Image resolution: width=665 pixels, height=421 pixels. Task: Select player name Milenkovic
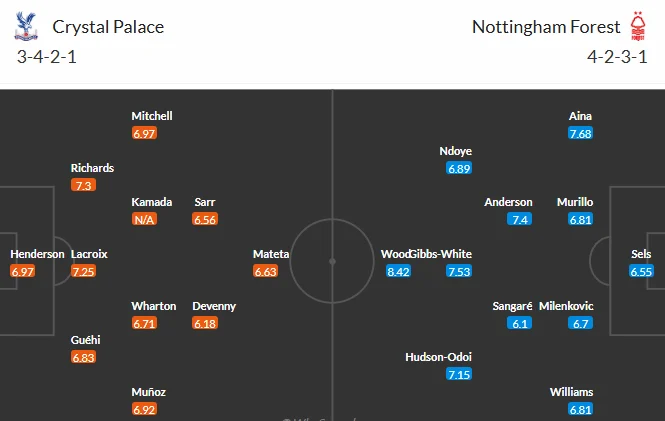tap(566, 306)
